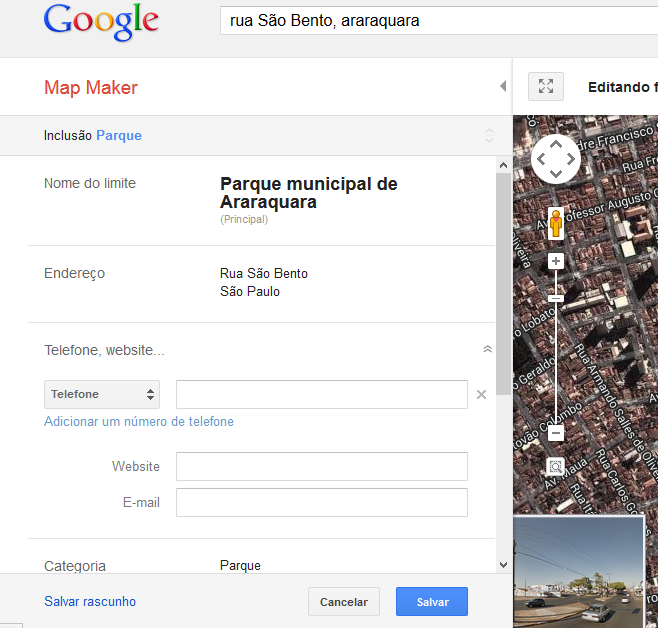Click the Website input field
Viewport: 658px width, 628px height.
(322, 466)
